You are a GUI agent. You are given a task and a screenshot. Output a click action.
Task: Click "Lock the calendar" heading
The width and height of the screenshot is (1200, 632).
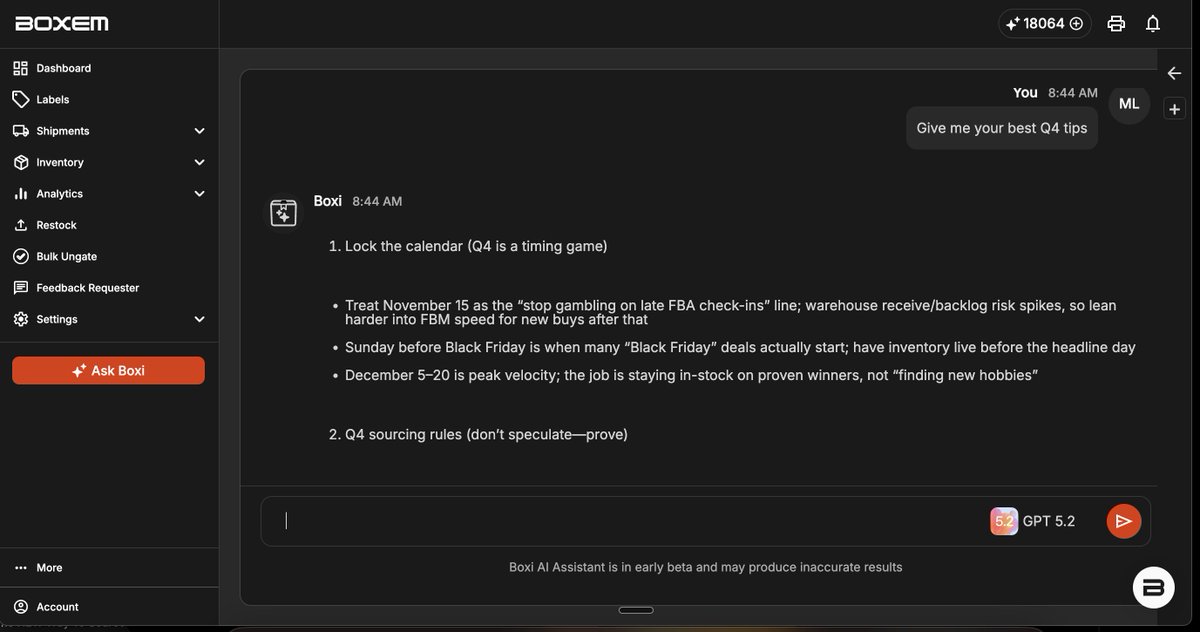click(x=476, y=246)
